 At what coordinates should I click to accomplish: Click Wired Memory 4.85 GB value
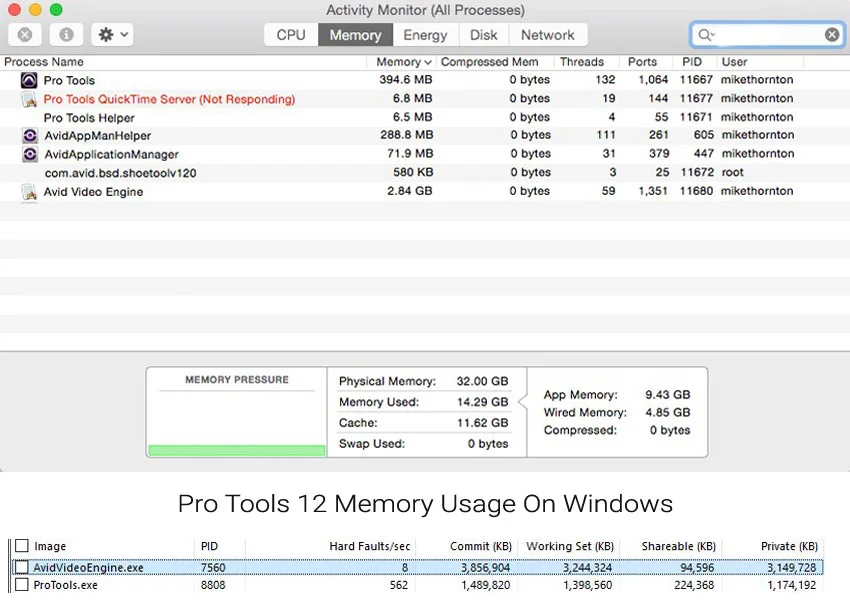tap(667, 412)
